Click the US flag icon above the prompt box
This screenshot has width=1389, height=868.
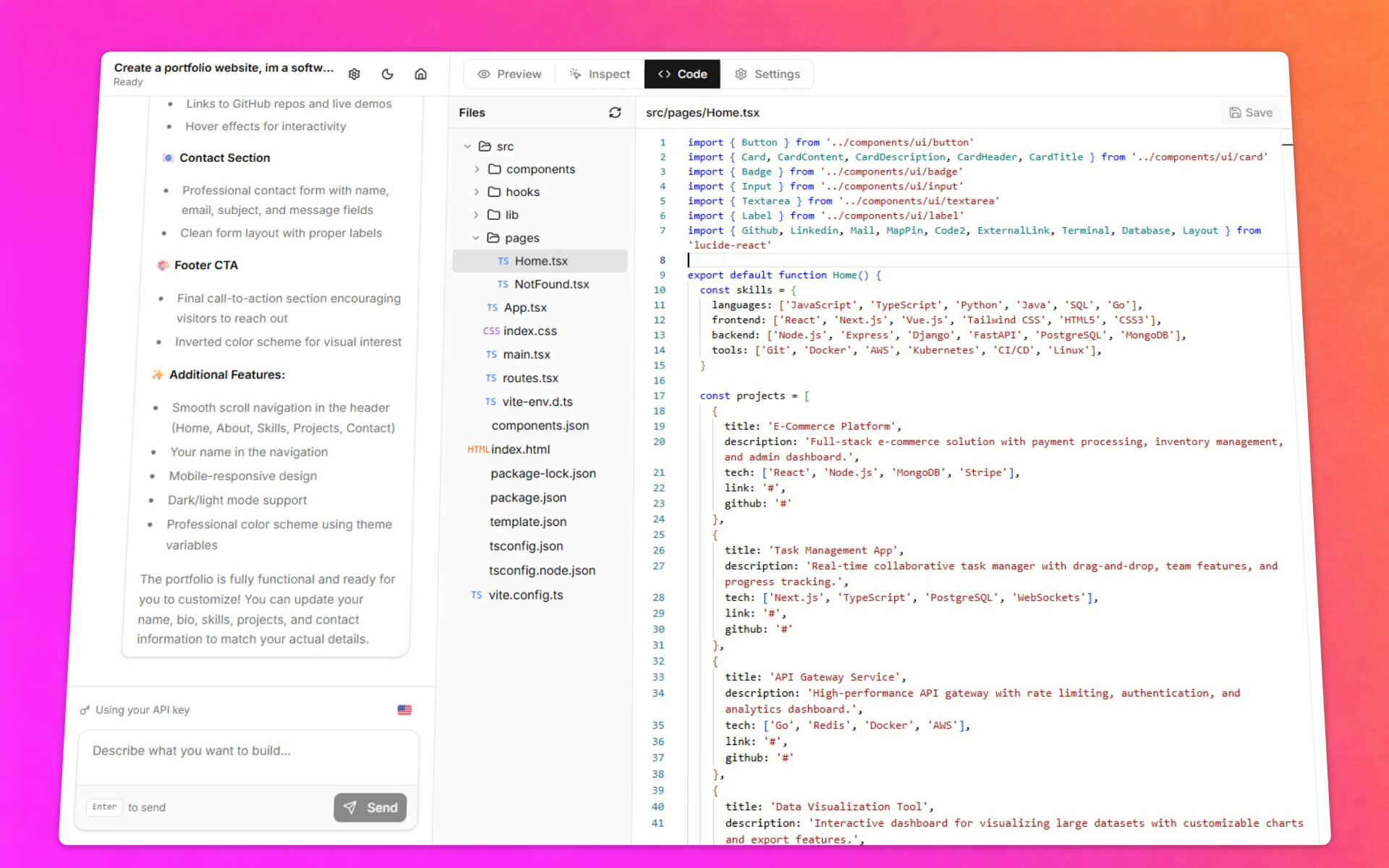[404, 710]
